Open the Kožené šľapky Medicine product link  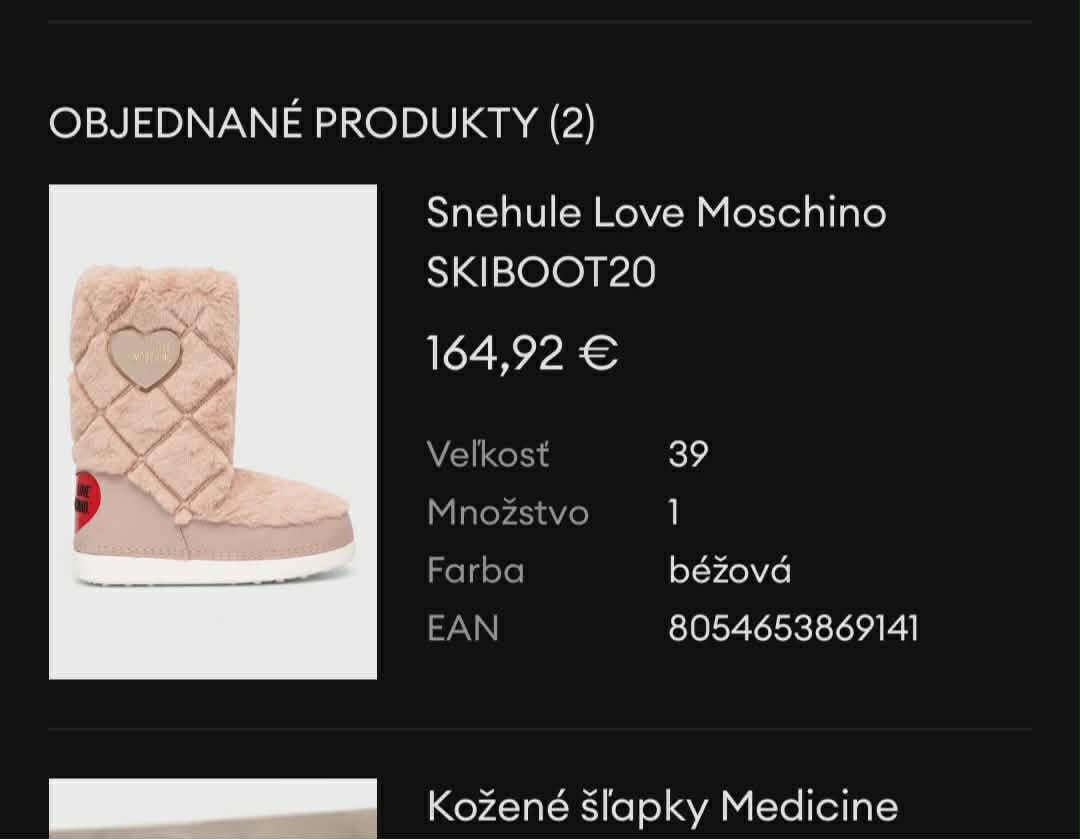662,806
